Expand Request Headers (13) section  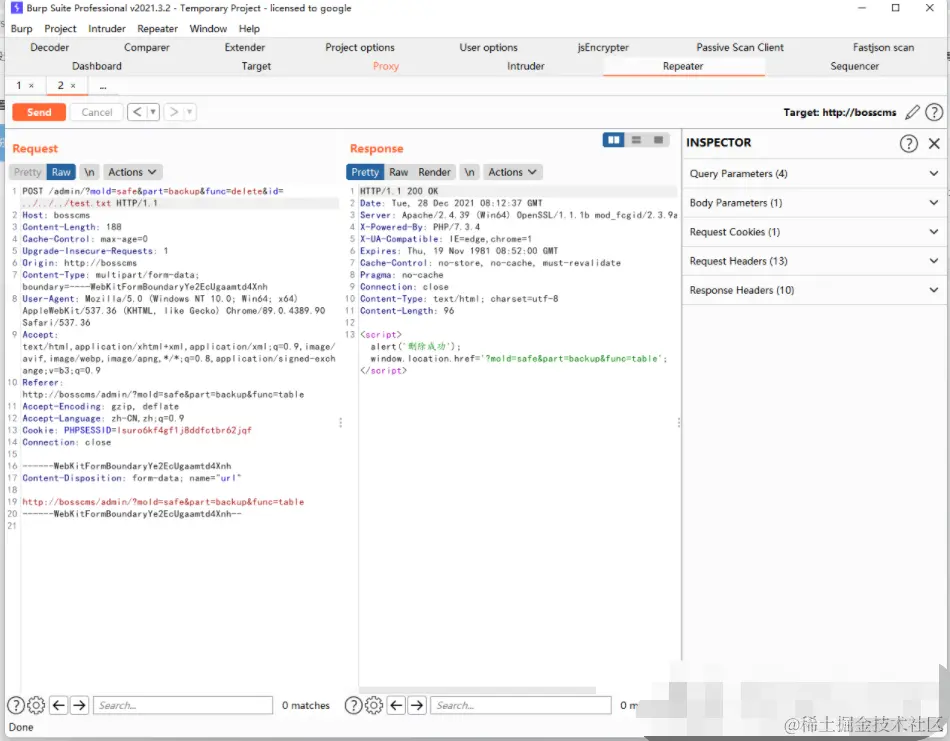tap(814, 261)
